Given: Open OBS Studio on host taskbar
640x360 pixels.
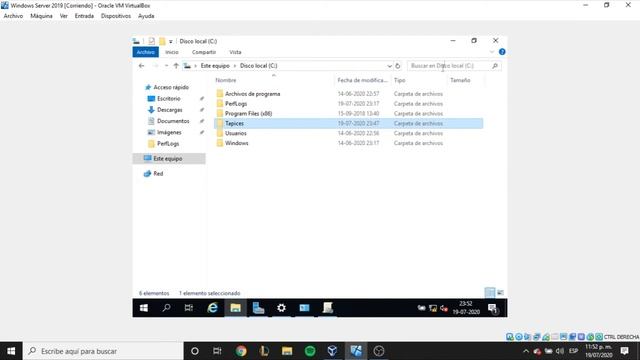Looking at the screenshot, I should point(379,351).
